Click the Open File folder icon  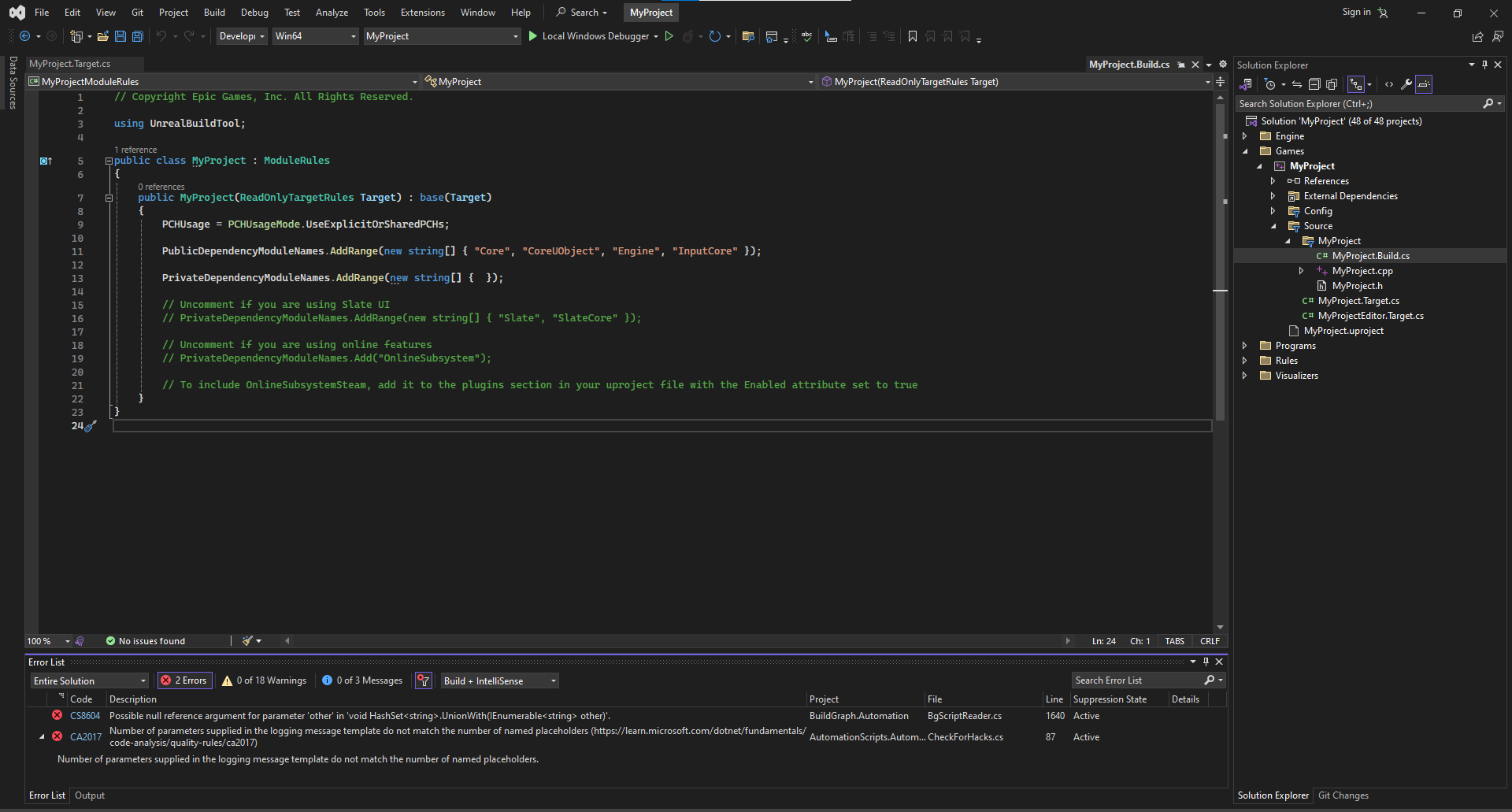pos(103,36)
